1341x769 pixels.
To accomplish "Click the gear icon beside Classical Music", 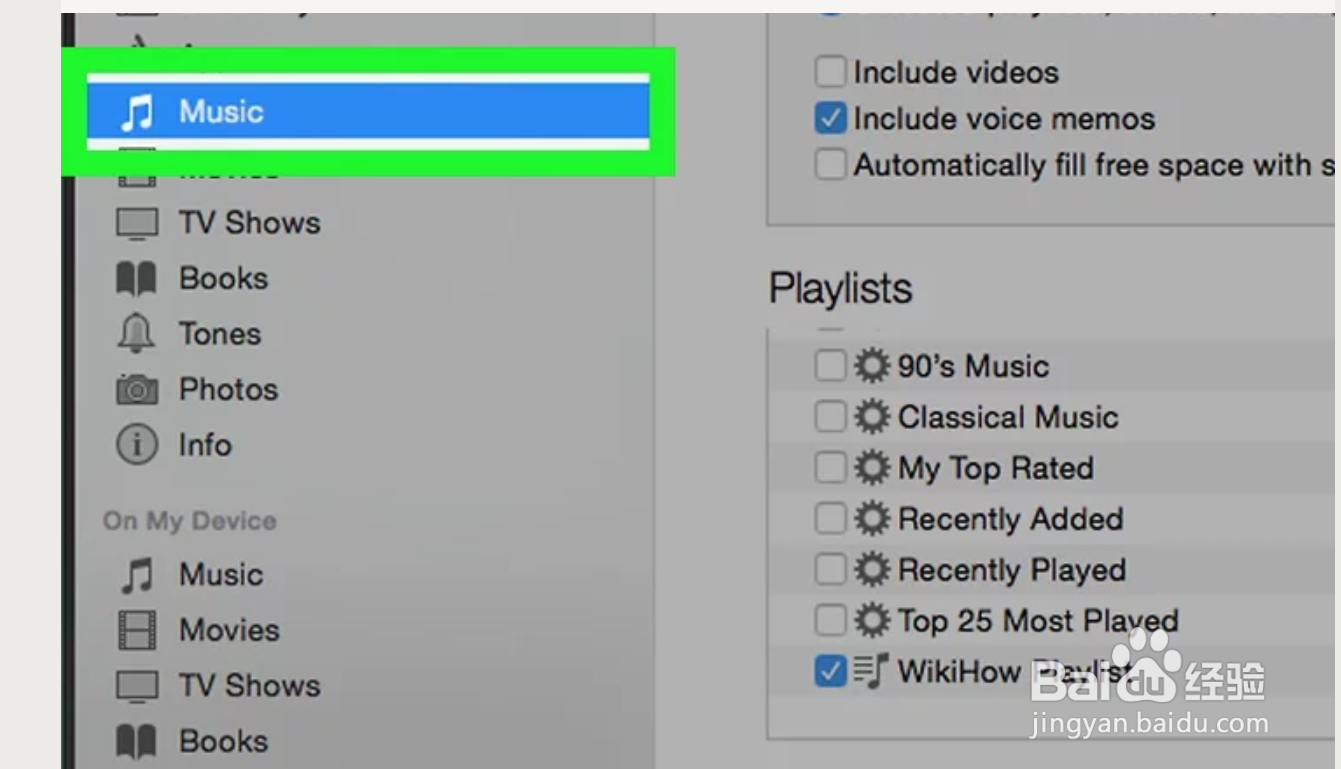I will click(x=872, y=417).
